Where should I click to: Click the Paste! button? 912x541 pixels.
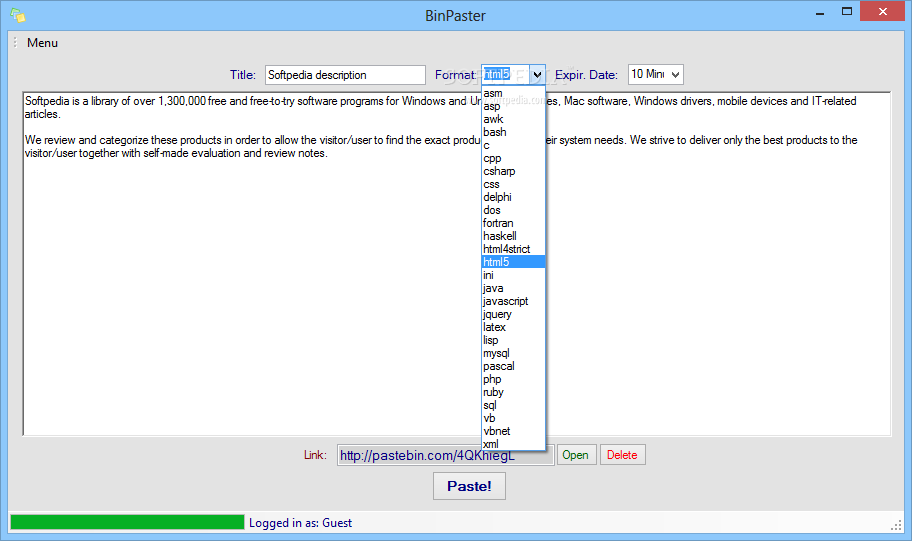(469, 486)
